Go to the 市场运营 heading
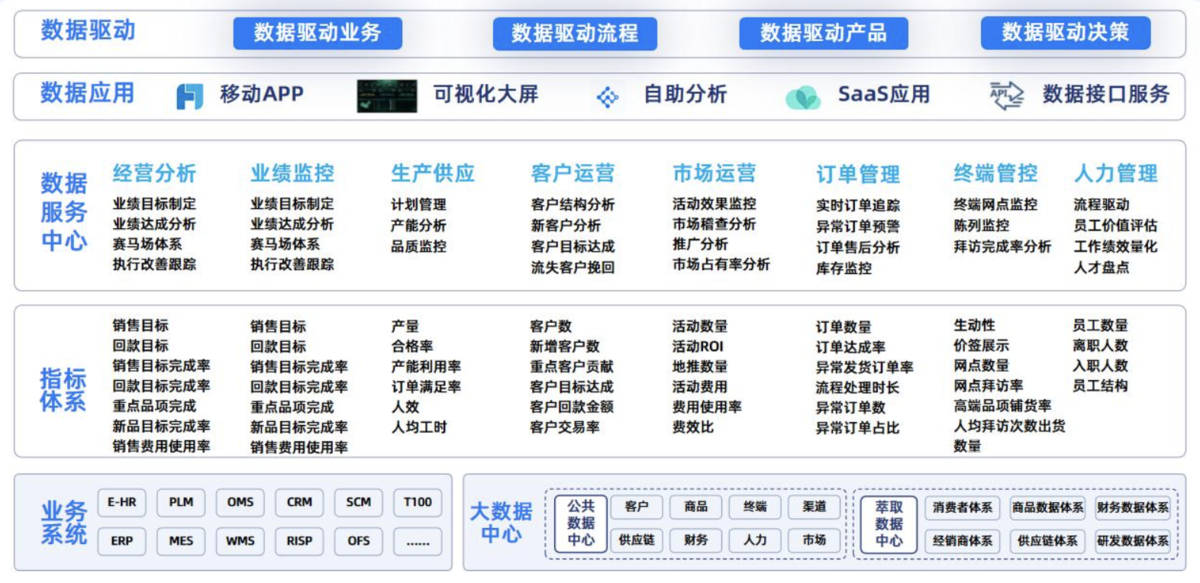1200x583 pixels. click(714, 173)
